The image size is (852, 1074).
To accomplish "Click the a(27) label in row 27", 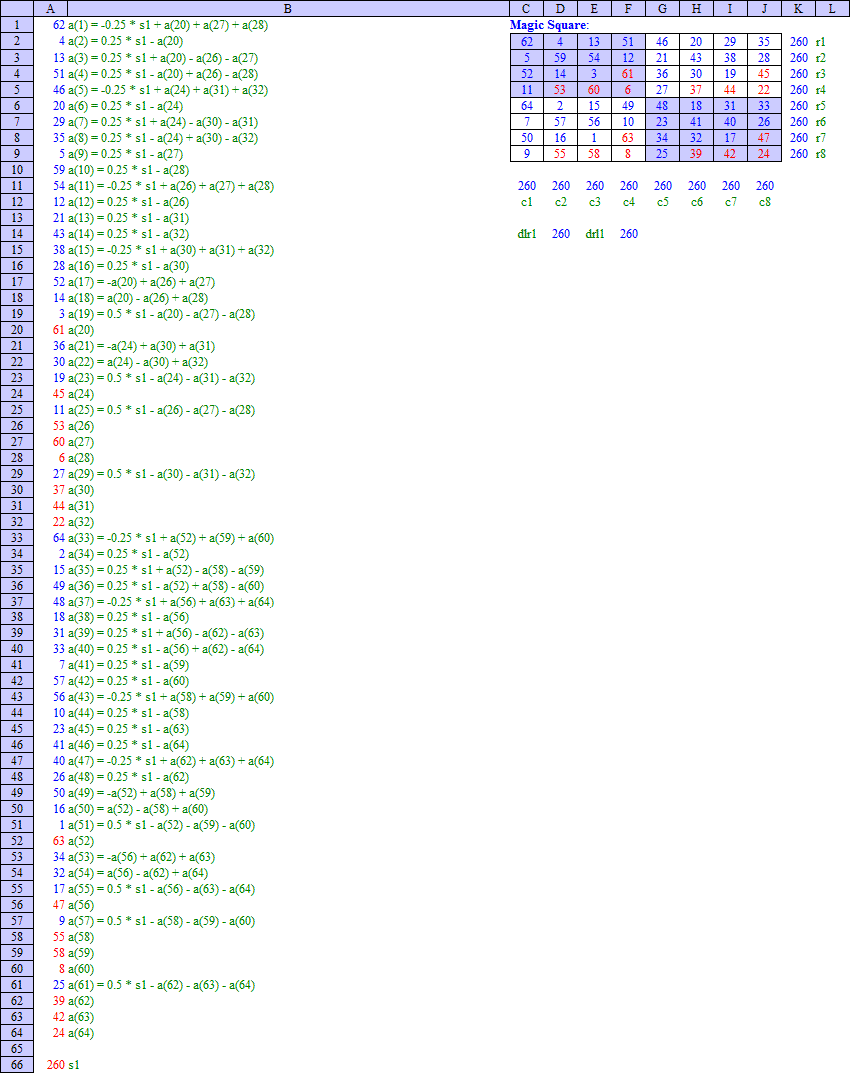I will click(81, 442).
